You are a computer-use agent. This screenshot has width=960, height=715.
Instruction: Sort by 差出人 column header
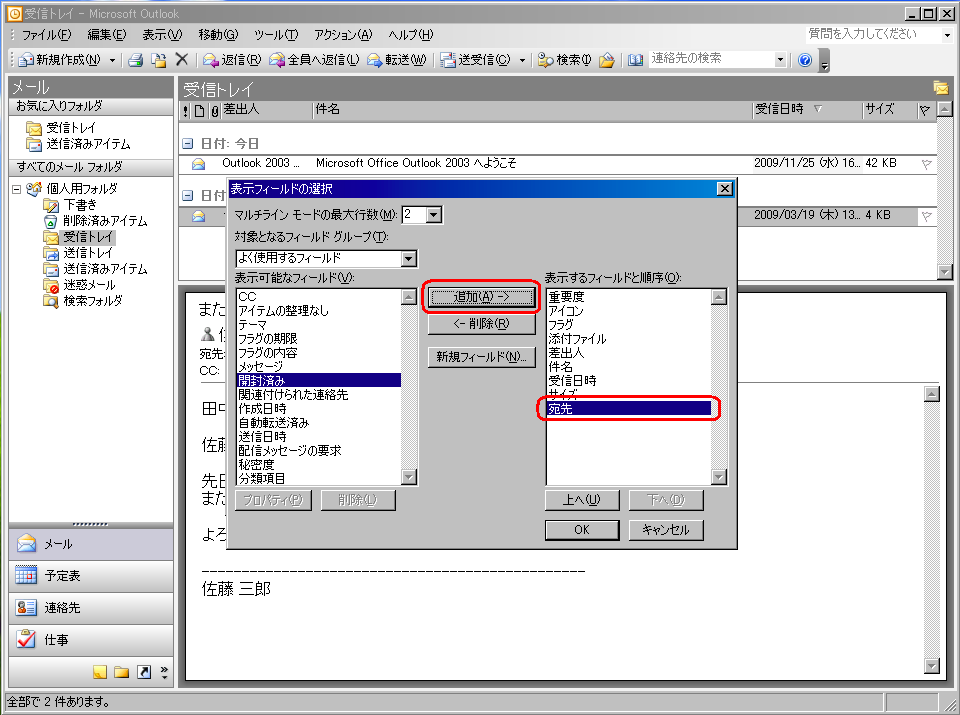click(x=266, y=110)
